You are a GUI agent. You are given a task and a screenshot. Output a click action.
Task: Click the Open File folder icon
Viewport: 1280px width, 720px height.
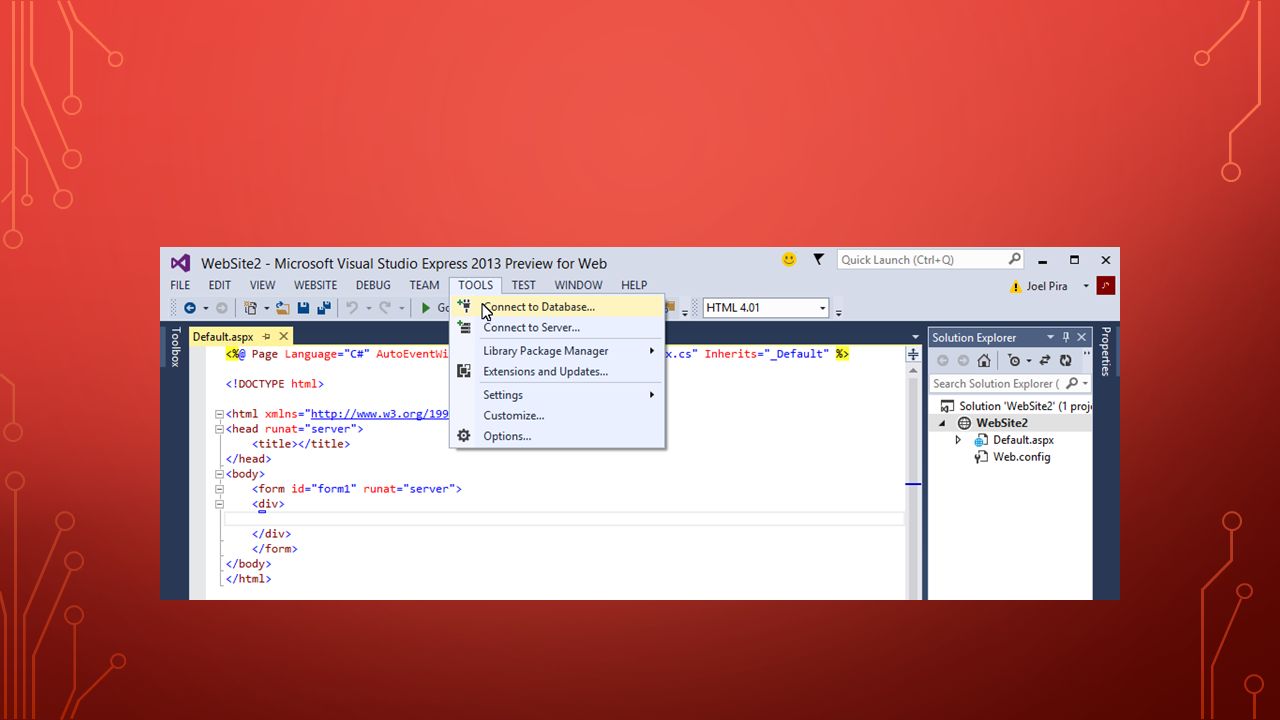tap(283, 308)
